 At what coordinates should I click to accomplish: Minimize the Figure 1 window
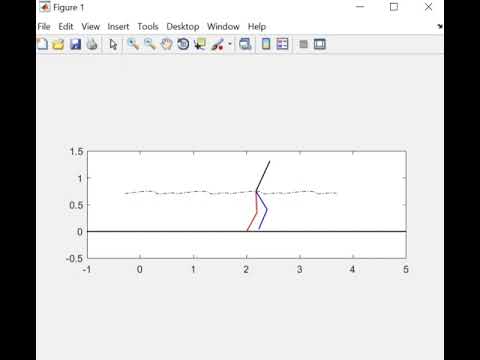pos(360,7)
